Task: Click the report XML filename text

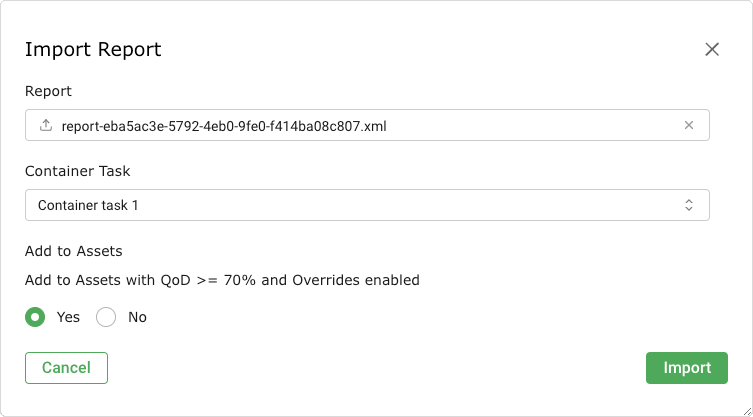Action: click(x=223, y=126)
